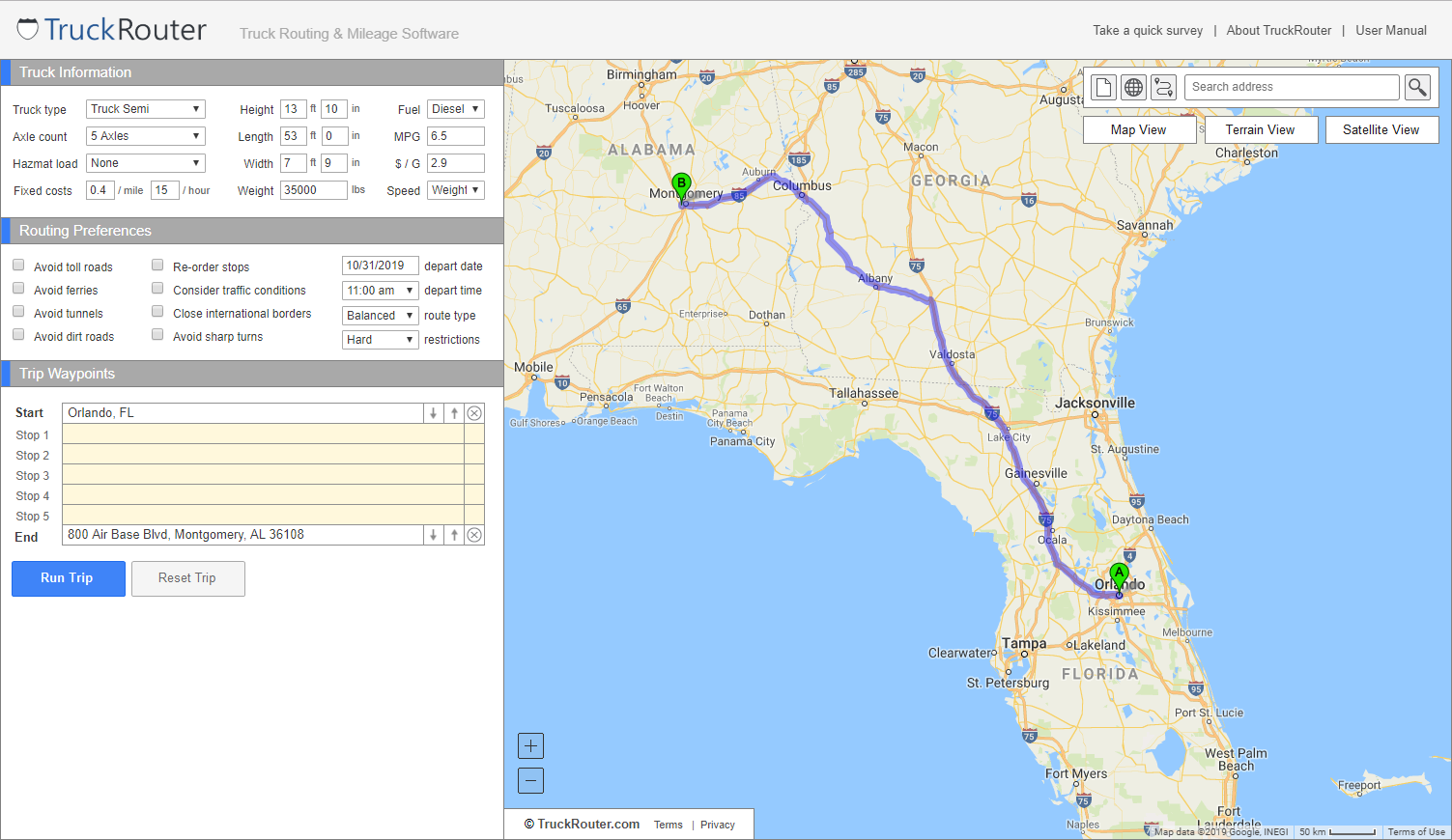1452x840 pixels.
Task: Enable Consider traffic conditions
Action: click(x=157, y=288)
